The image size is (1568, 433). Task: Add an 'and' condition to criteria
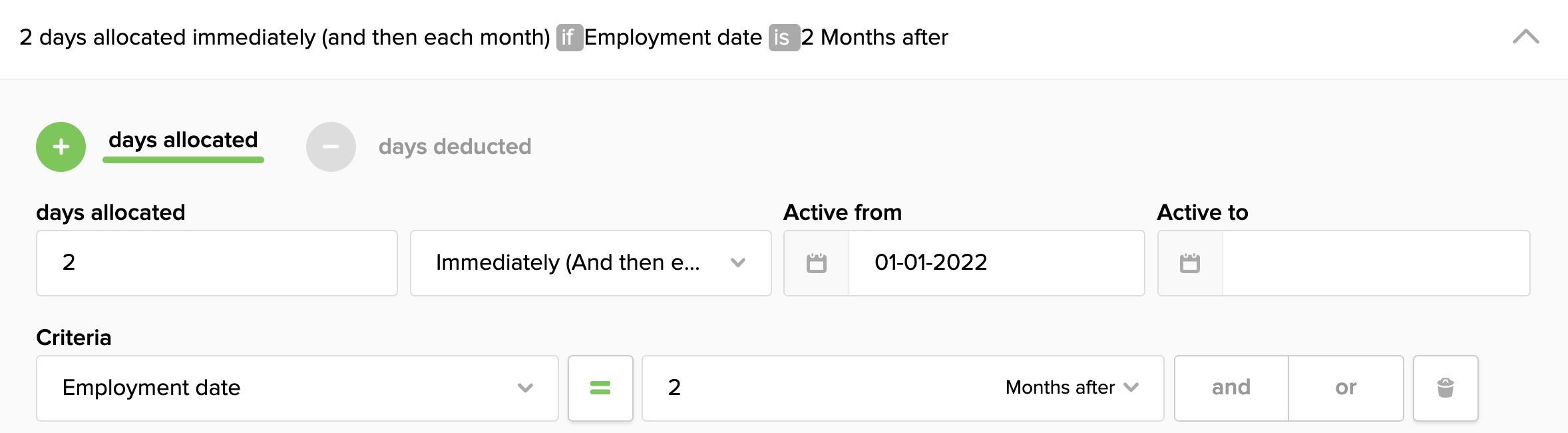click(x=1231, y=388)
